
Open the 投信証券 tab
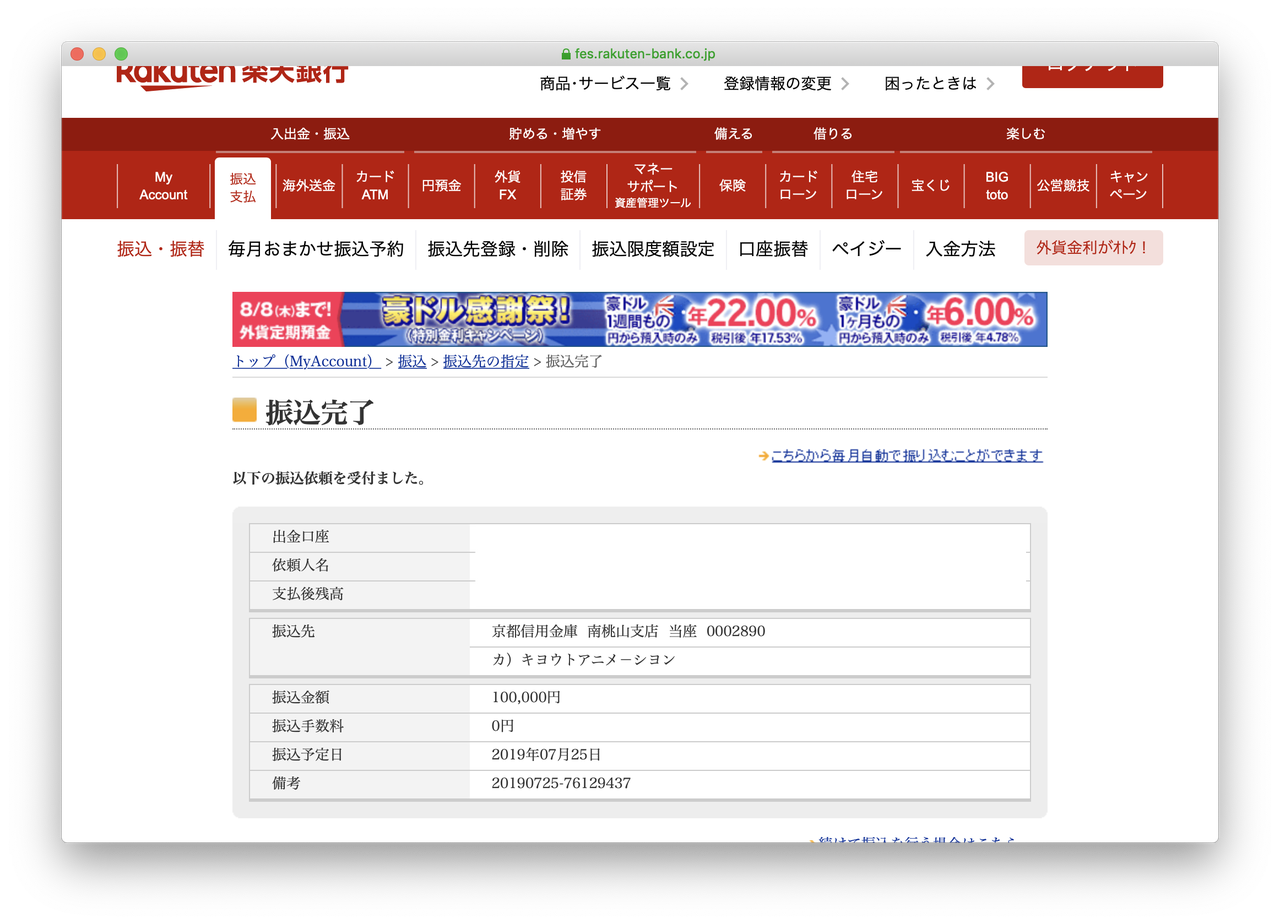573,186
